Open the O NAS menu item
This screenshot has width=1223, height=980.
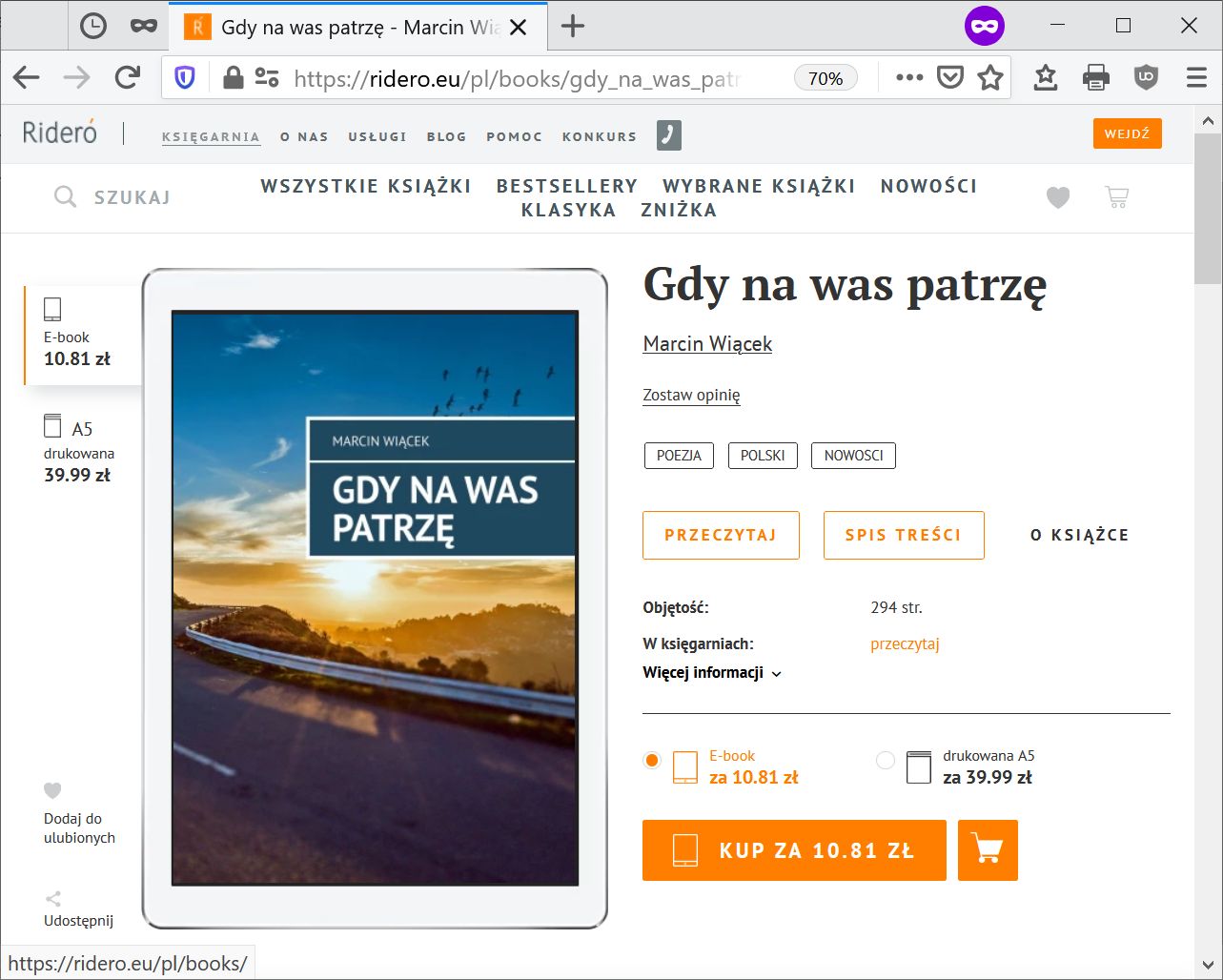coord(304,136)
